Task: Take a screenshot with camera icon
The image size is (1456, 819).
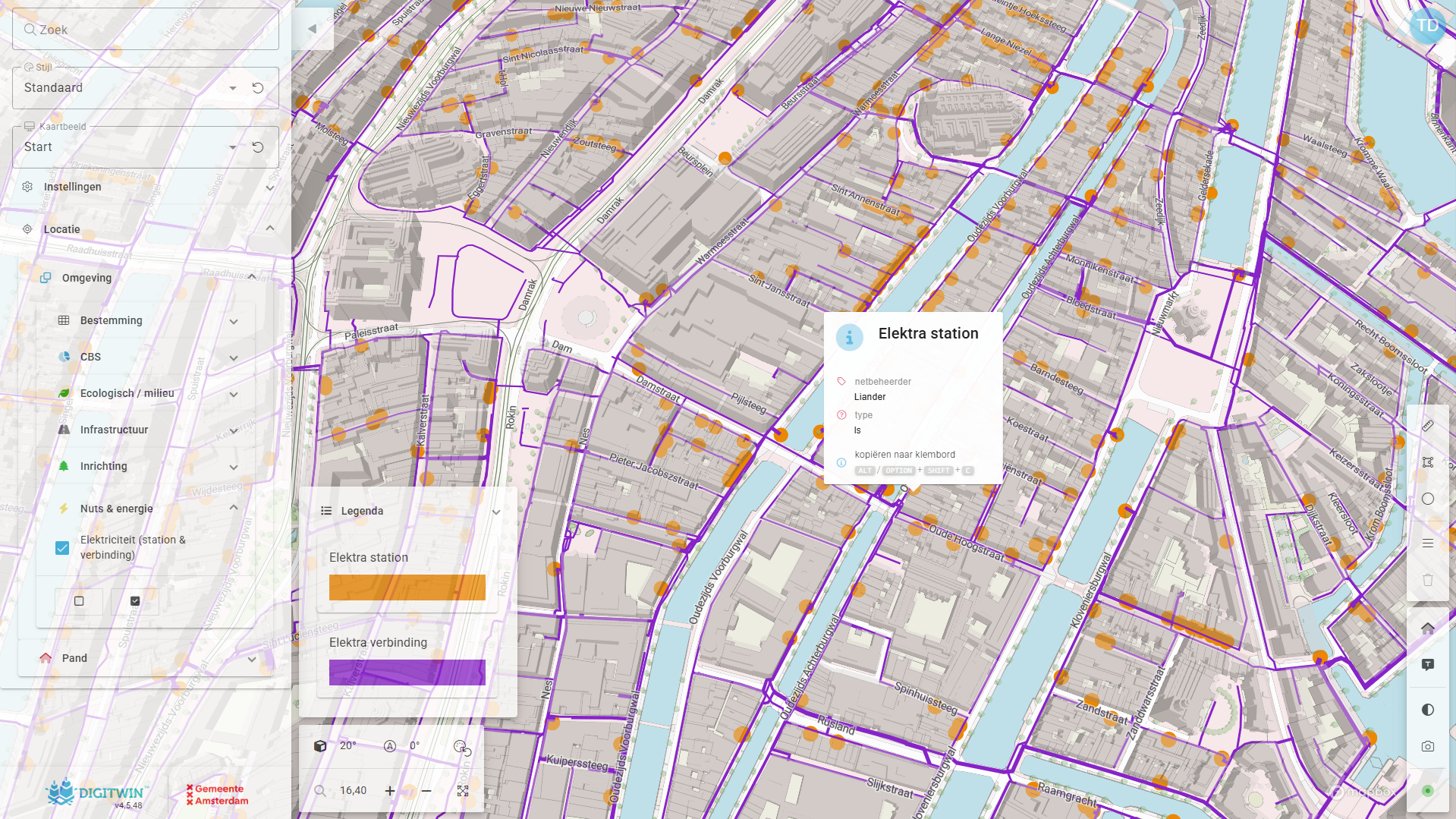Action: (1427, 746)
